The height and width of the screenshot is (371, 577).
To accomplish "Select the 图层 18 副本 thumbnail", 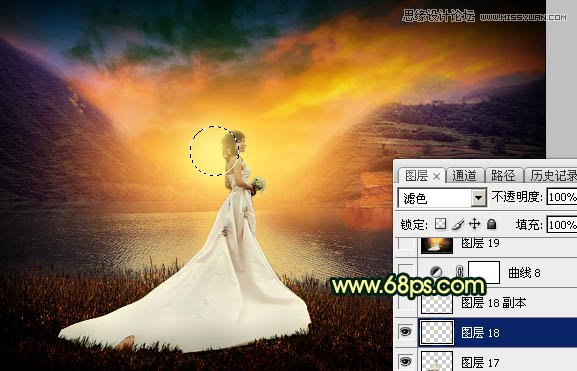I will 437,303.
